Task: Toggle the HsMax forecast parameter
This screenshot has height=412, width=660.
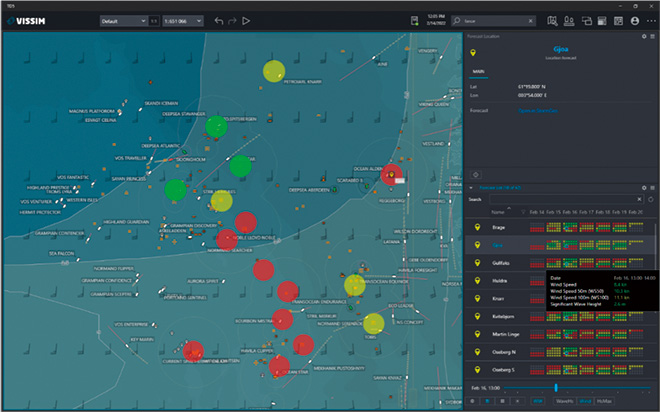Action: click(x=604, y=401)
